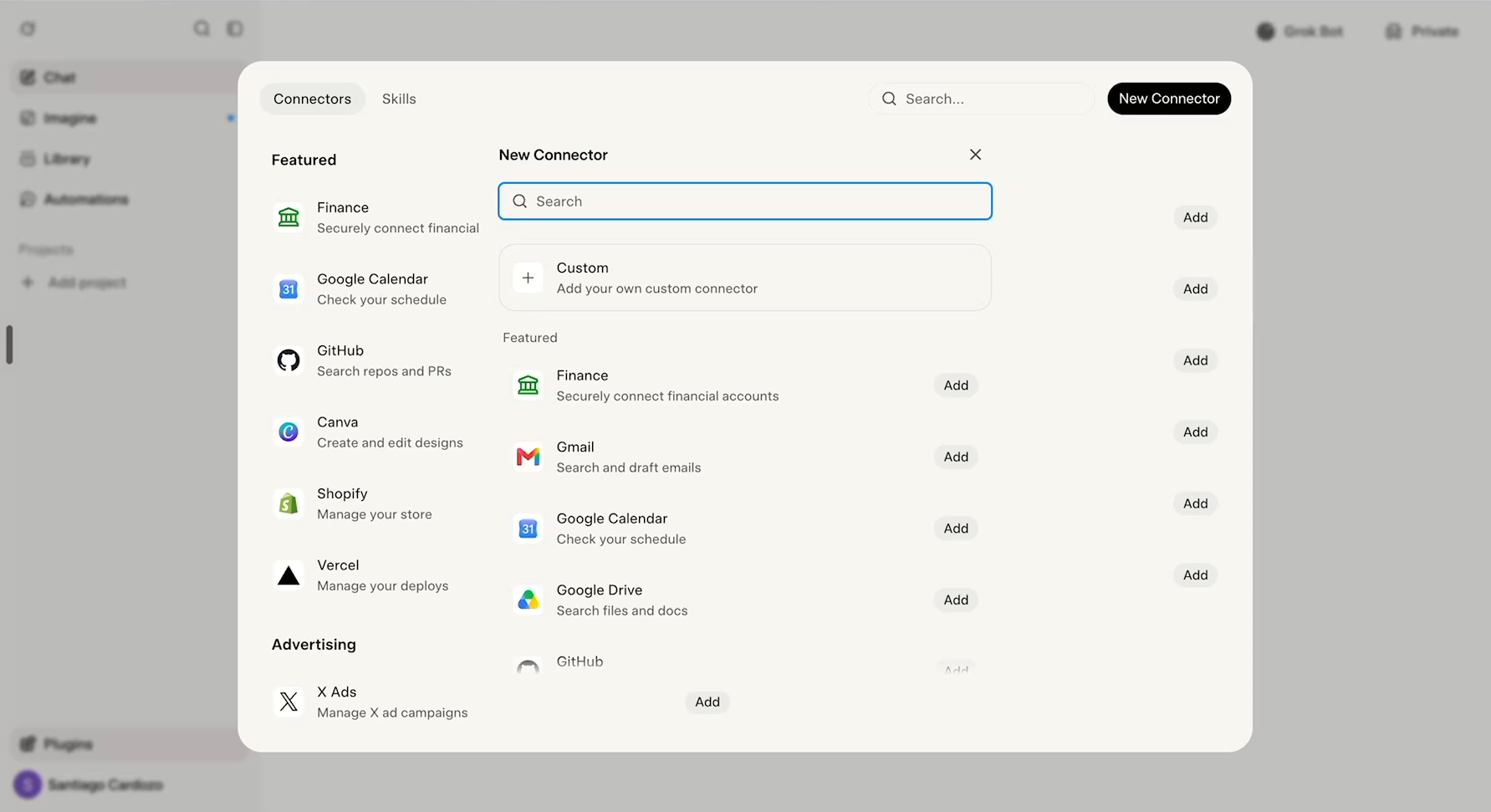
Task: Open the Custom connector card
Action: (x=745, y=278)
